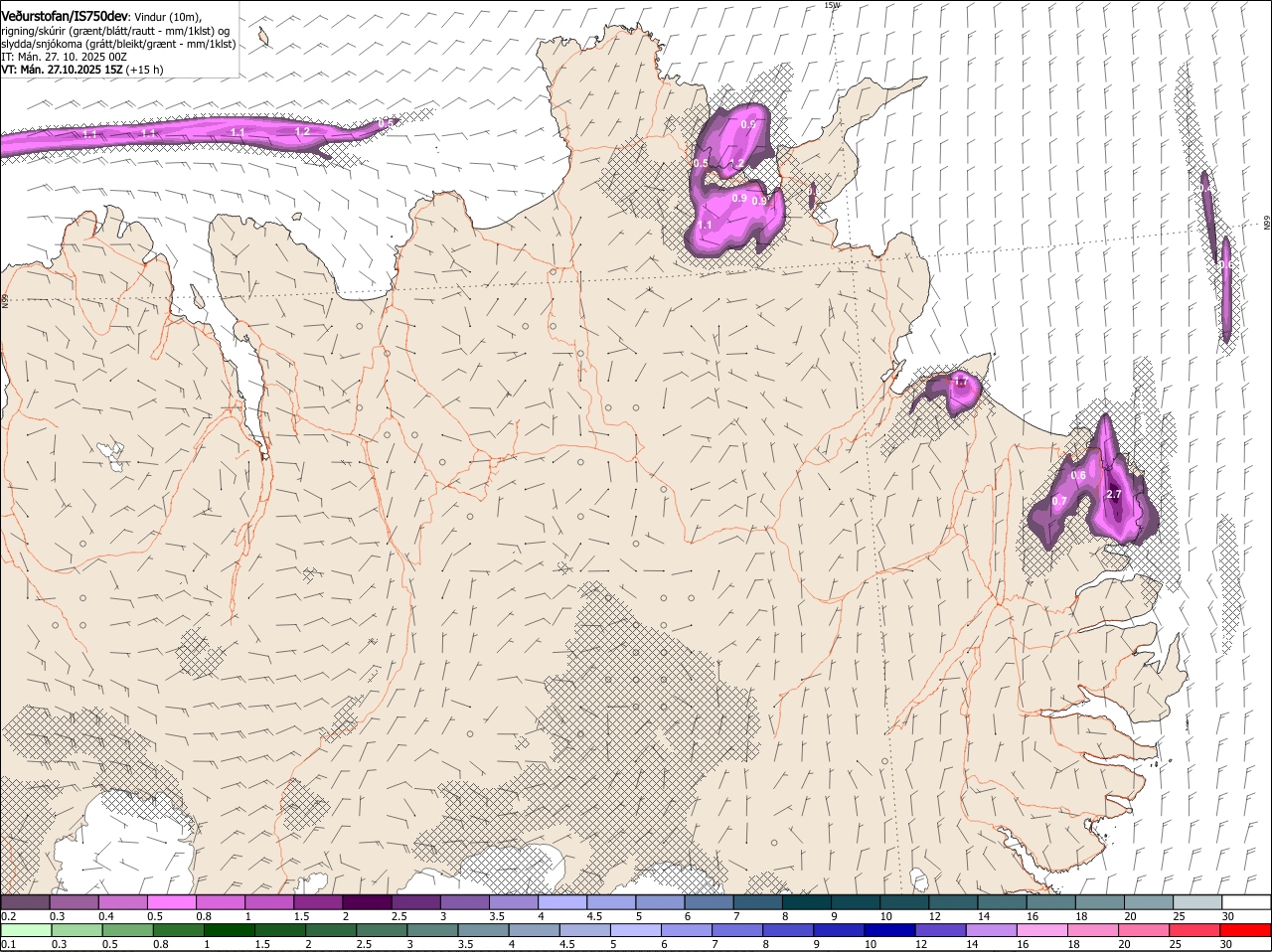Pick the lower legend pink swatch labeled 18
1272x952 pixels.
click(1093, 931)
